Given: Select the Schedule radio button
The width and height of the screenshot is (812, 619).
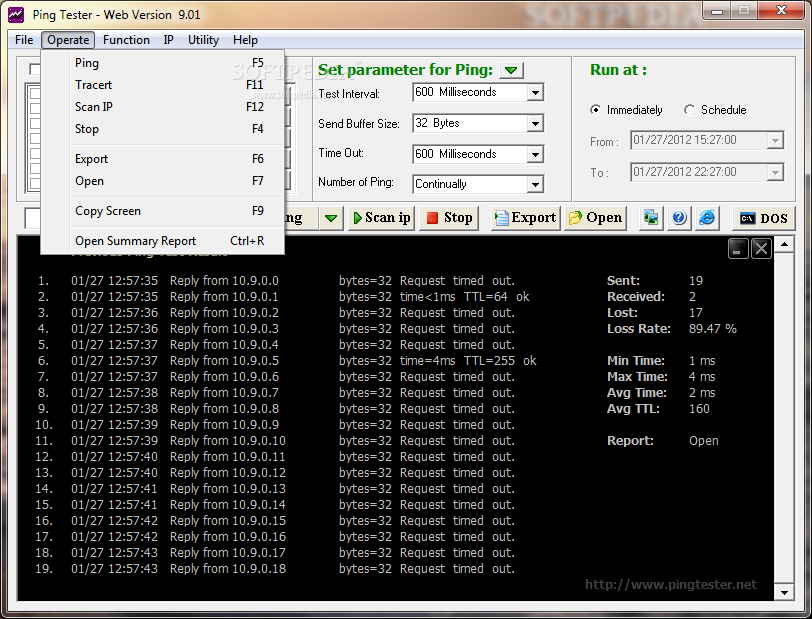Looking at the screenshot, I should 689,110.
